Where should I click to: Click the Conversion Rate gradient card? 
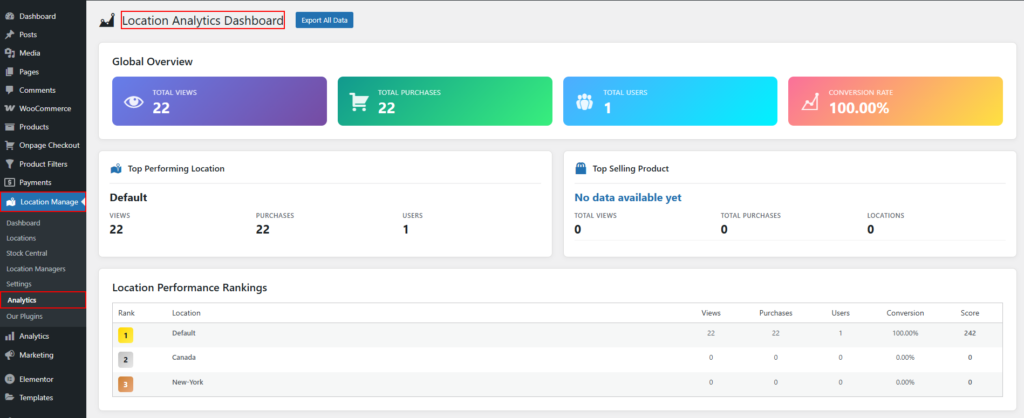895,101
